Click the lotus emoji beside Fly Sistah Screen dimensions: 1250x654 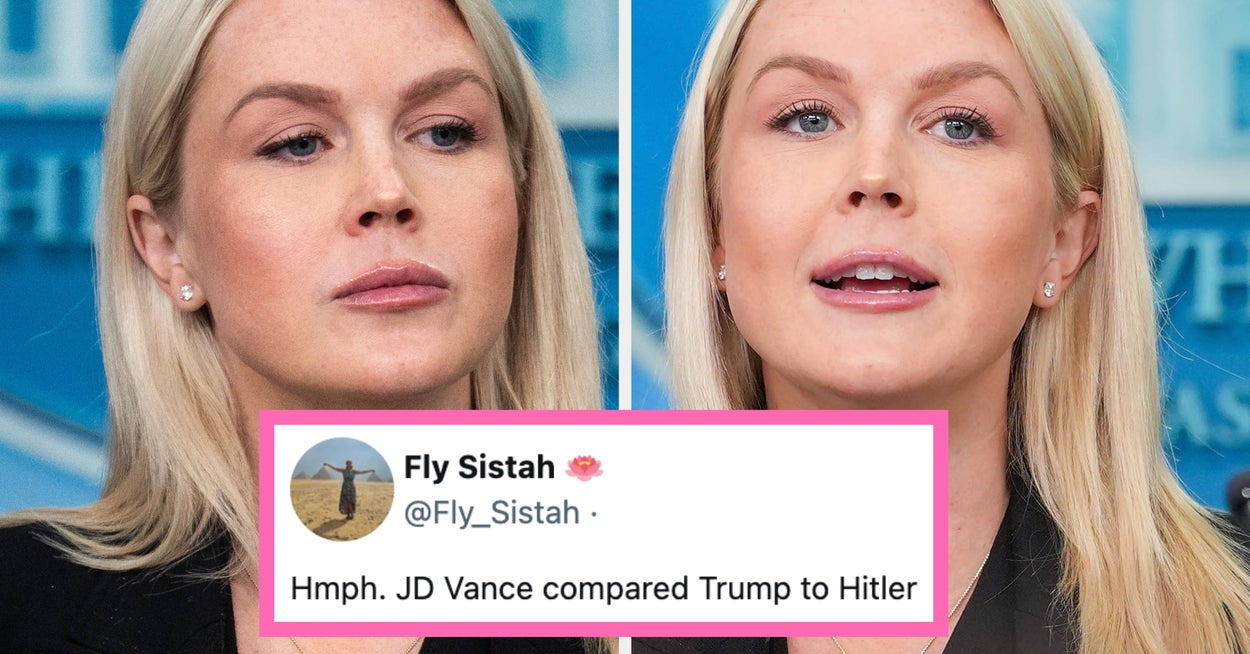[x=584, y=467]
